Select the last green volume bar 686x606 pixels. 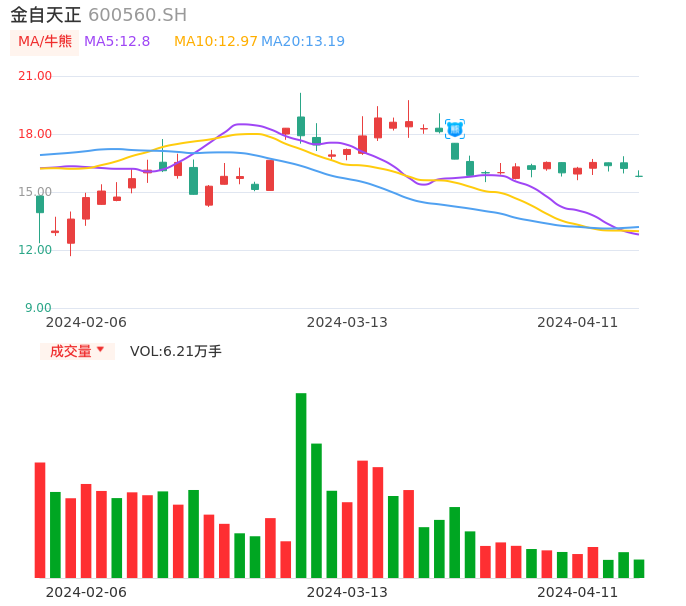click(x=639, y=568)
